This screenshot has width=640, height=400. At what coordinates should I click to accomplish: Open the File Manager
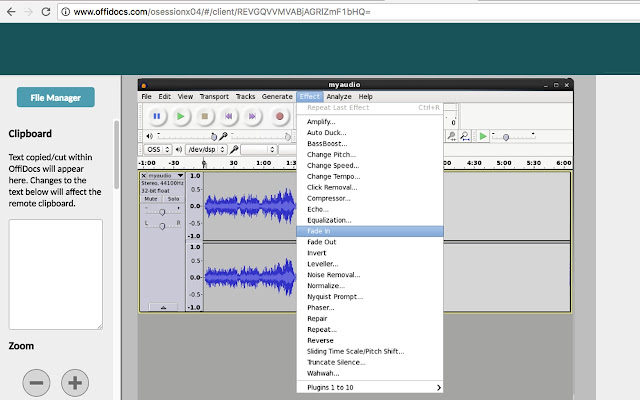click(x=56, y=97)
